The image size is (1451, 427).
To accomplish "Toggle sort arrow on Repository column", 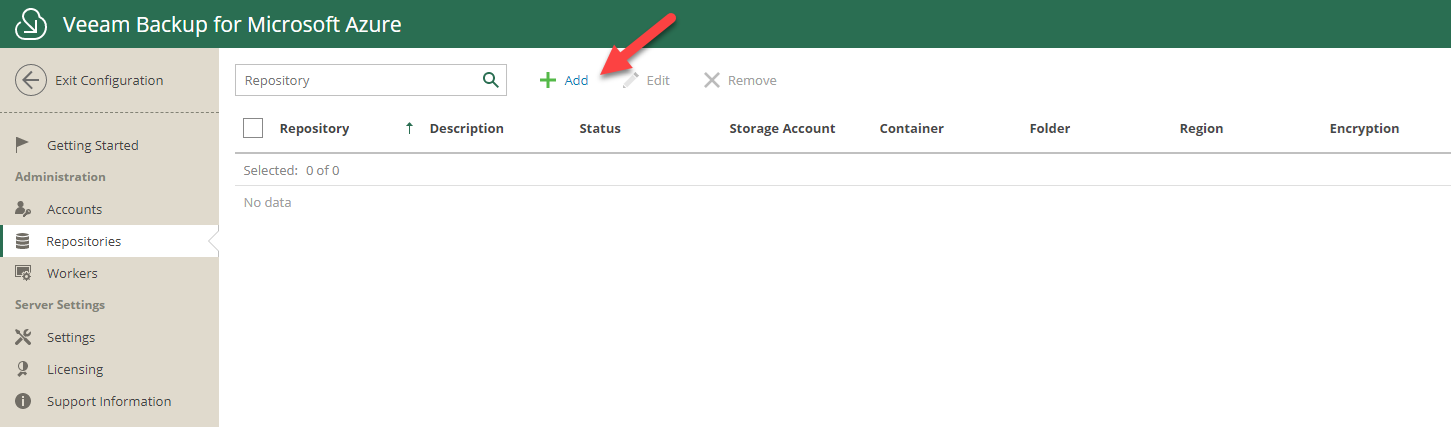I will (x=409, y=128).
